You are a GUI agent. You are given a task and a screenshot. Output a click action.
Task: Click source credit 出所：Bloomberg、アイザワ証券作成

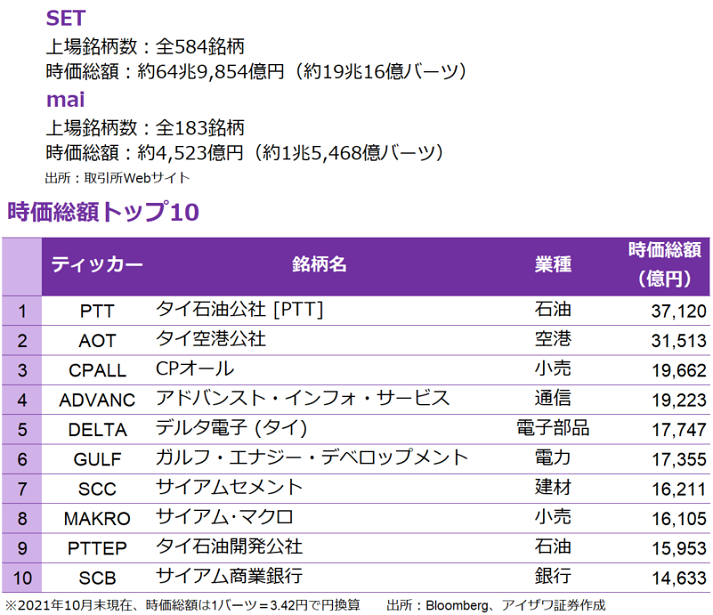[x=496, y=605]
